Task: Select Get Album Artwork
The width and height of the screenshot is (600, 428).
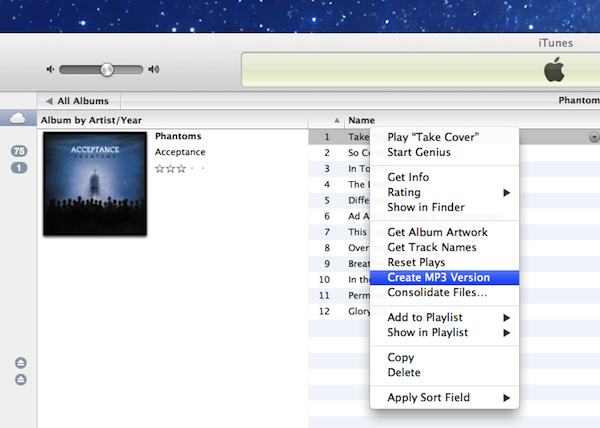Action: point(444,232)
